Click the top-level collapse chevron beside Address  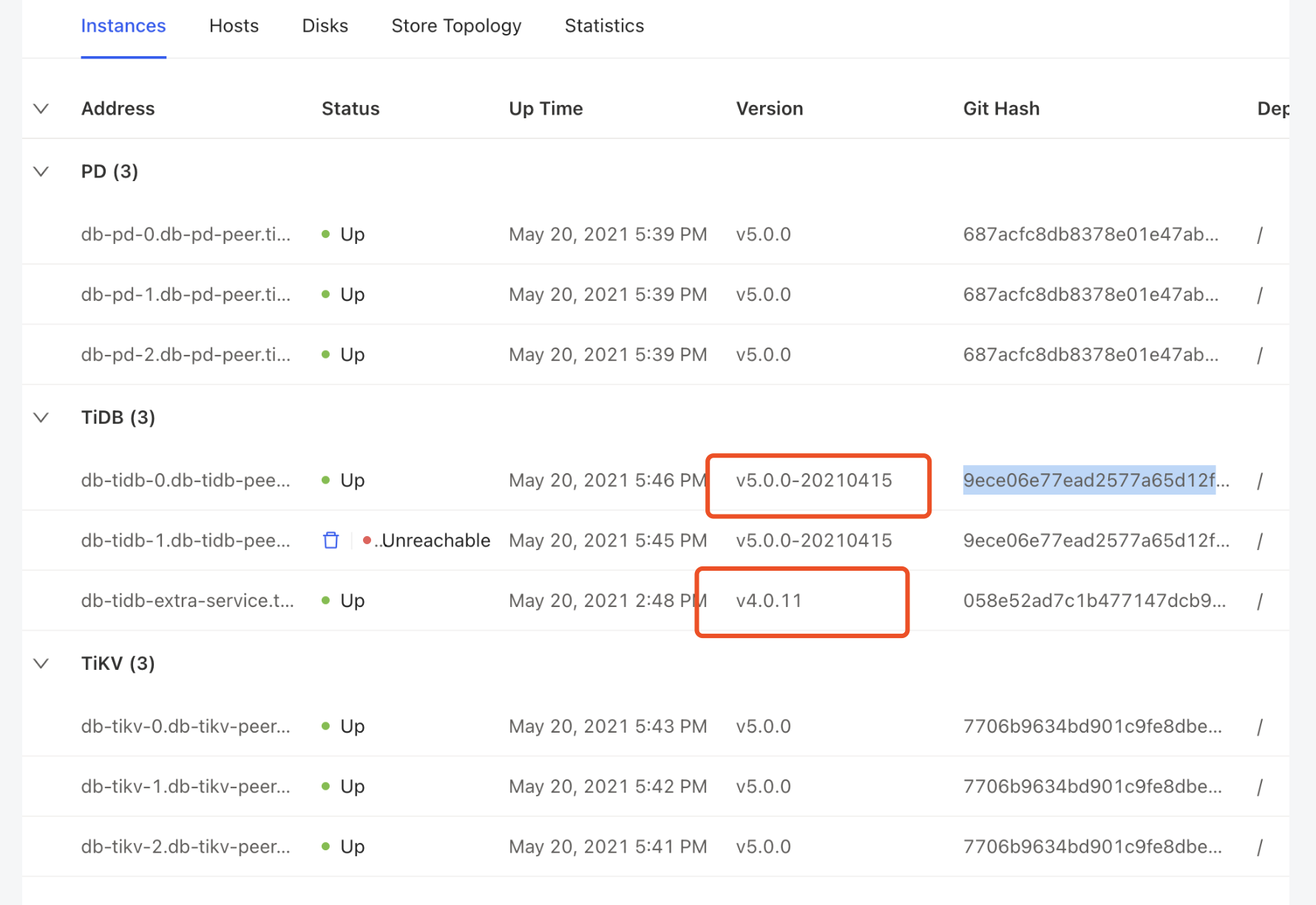(x=41, y=108)
